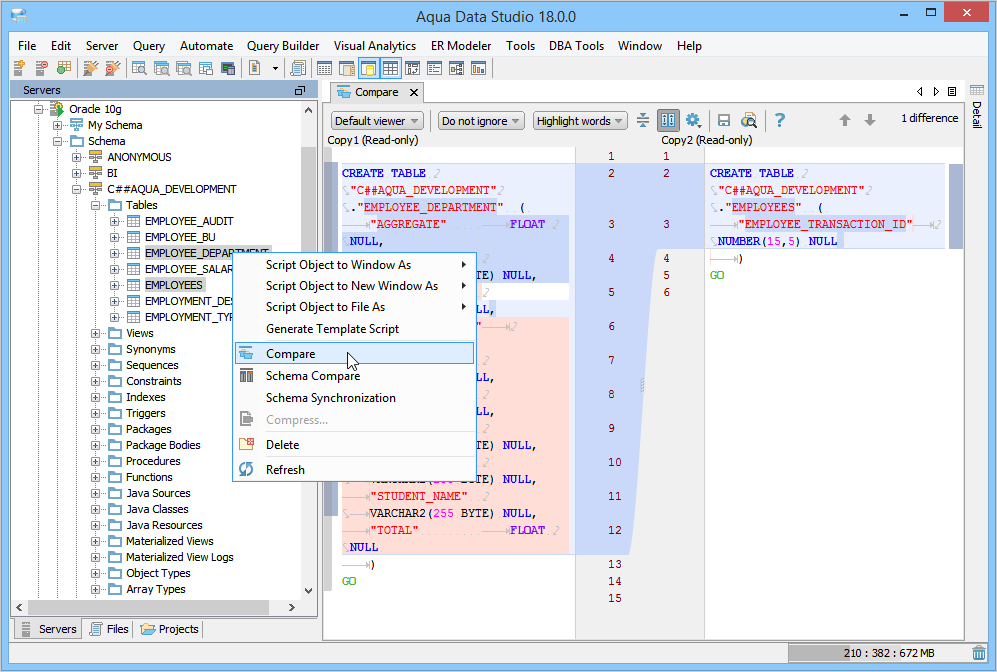Open Script Object to Window As submenu
This screenshot has width=997, height=672.
(x=355, y=264)
